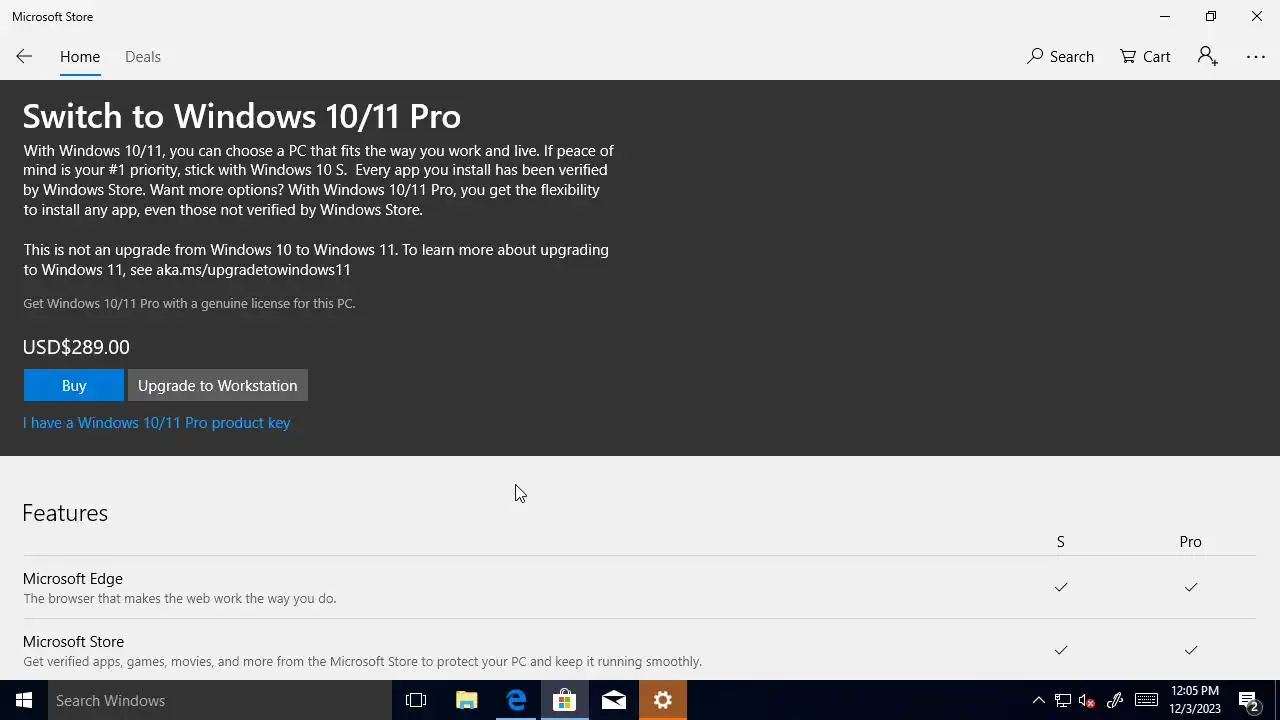Open the See more ellipsis menu

click(x=1256, y=57)
